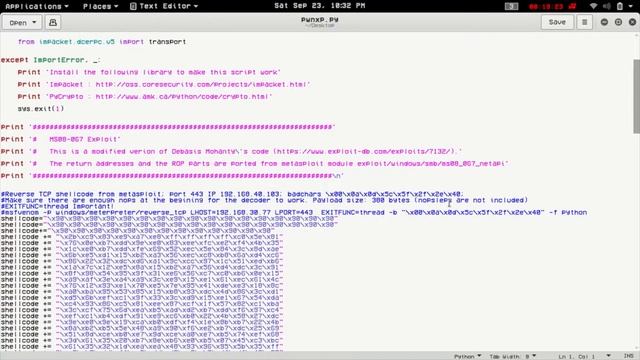The height and width of the screenshot is (360, 640).
Task: Click the '#Reverse TCP shellcode from metasploit' comment
Action: tap(232, 194)
